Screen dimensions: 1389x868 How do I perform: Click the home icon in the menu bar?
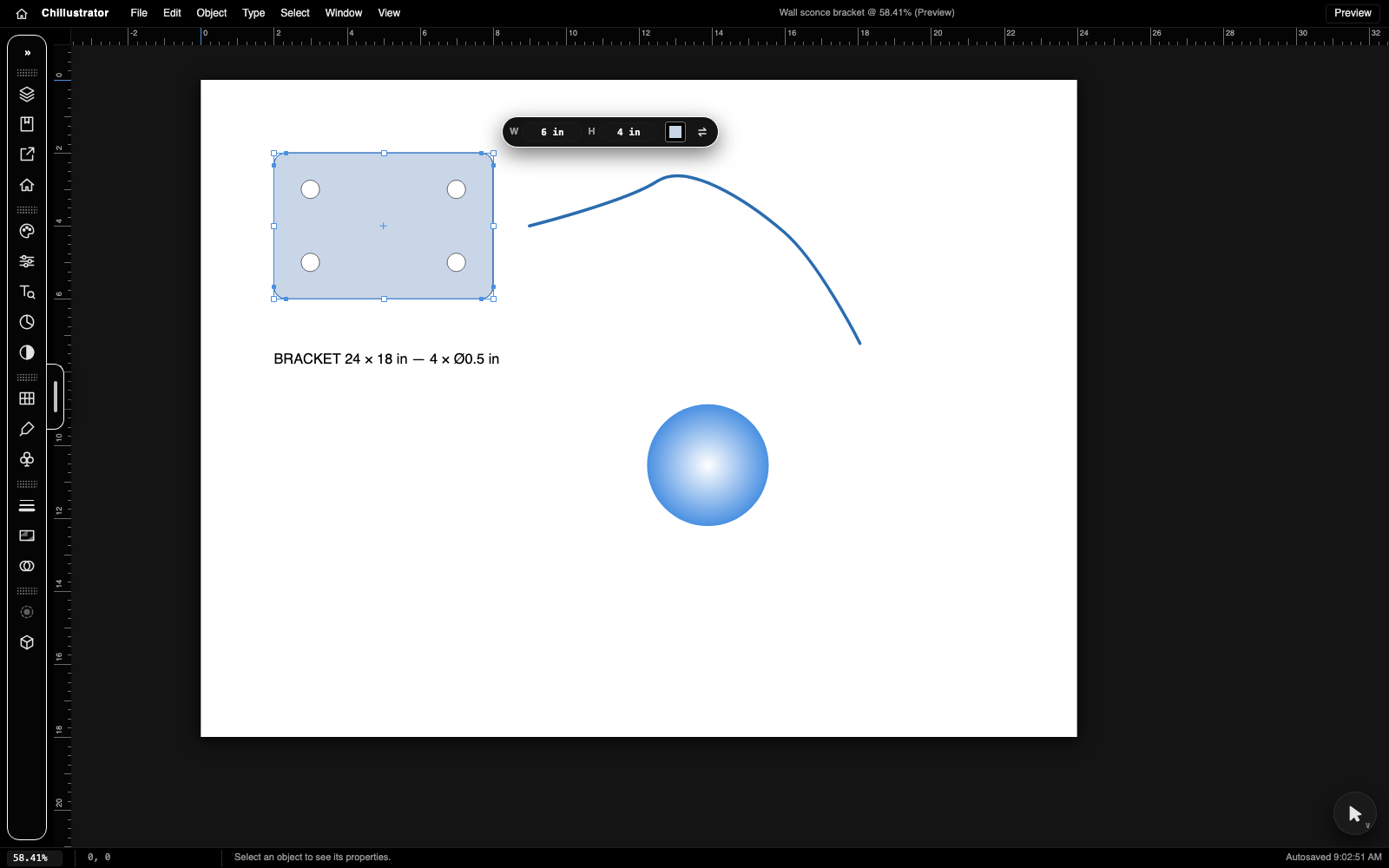point(22,13)
